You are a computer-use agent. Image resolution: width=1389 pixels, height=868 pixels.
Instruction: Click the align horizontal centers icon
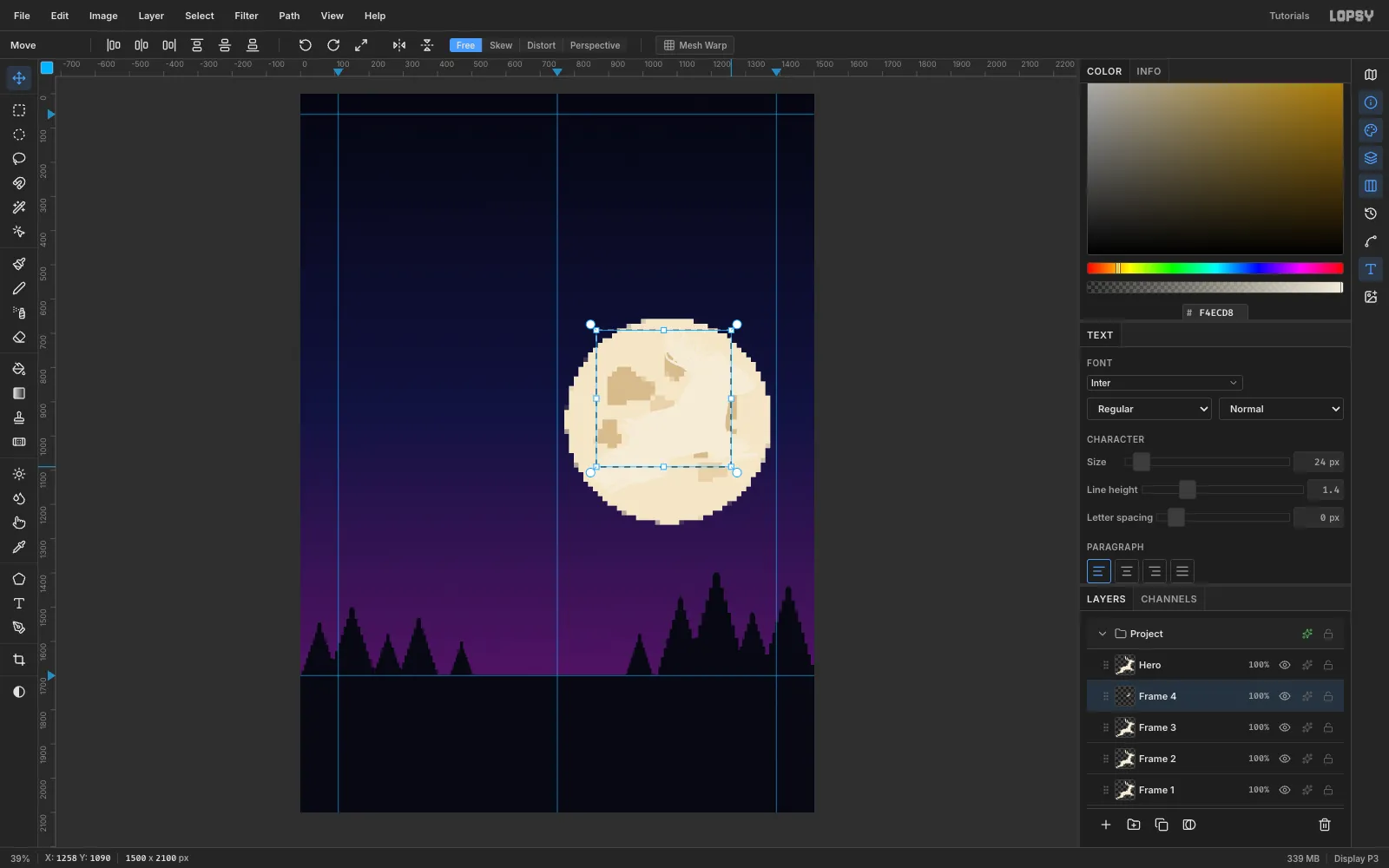coord(142,45)
